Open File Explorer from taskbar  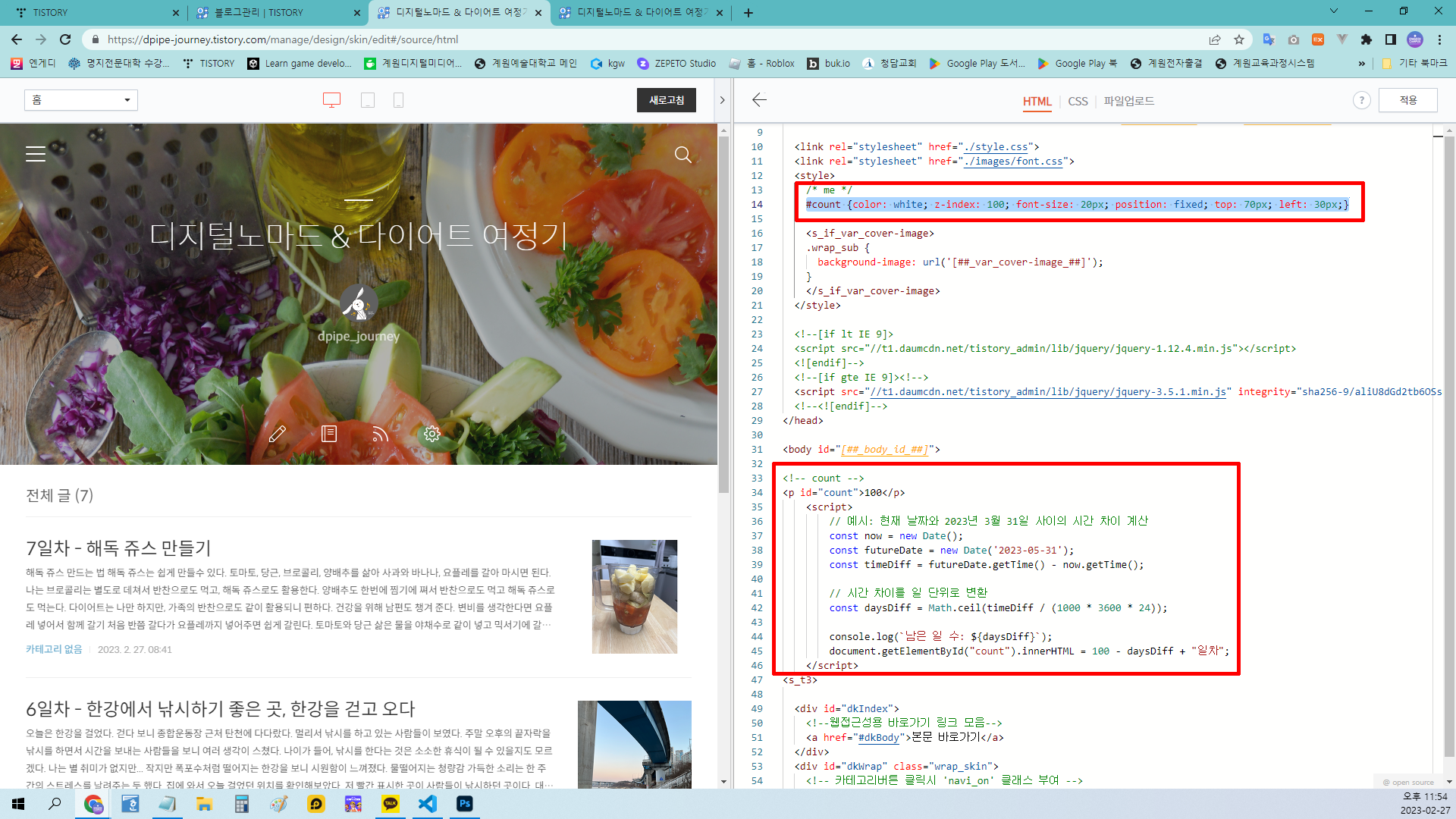(204, 804)
